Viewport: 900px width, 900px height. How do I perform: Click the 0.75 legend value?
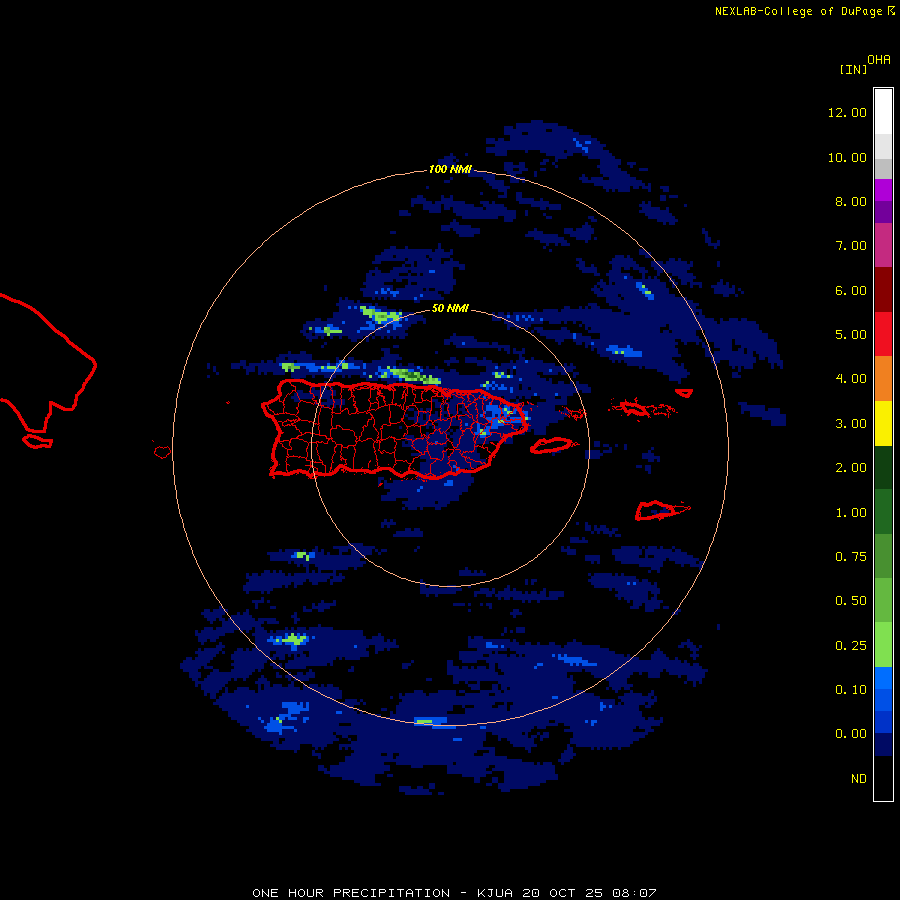tap(851, 557)
